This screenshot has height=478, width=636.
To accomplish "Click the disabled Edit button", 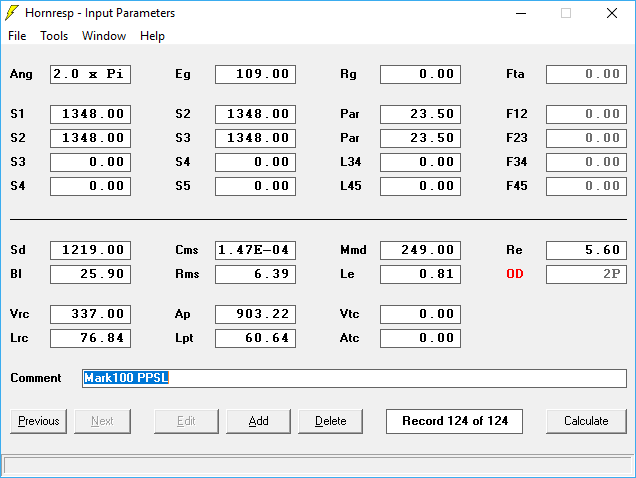I will coord(186,421).
